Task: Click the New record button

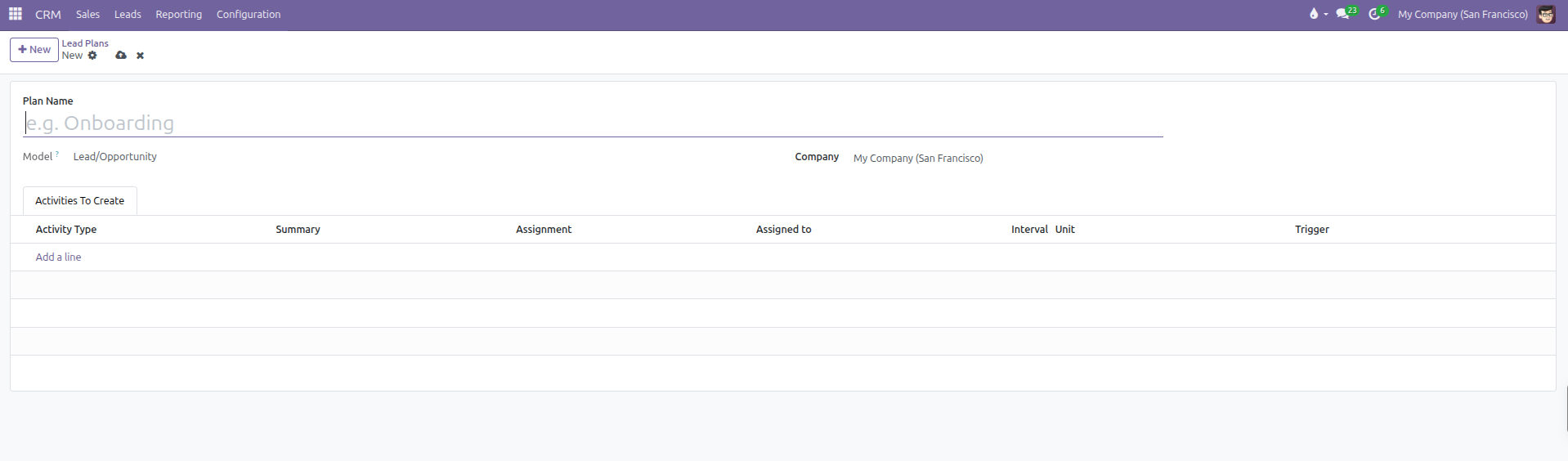Action: [34, 50]
